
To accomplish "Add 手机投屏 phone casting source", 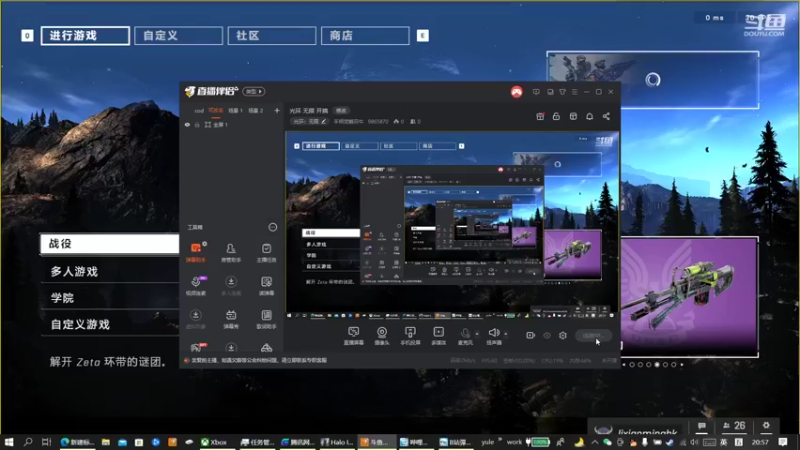I will [x=410, y=336].
